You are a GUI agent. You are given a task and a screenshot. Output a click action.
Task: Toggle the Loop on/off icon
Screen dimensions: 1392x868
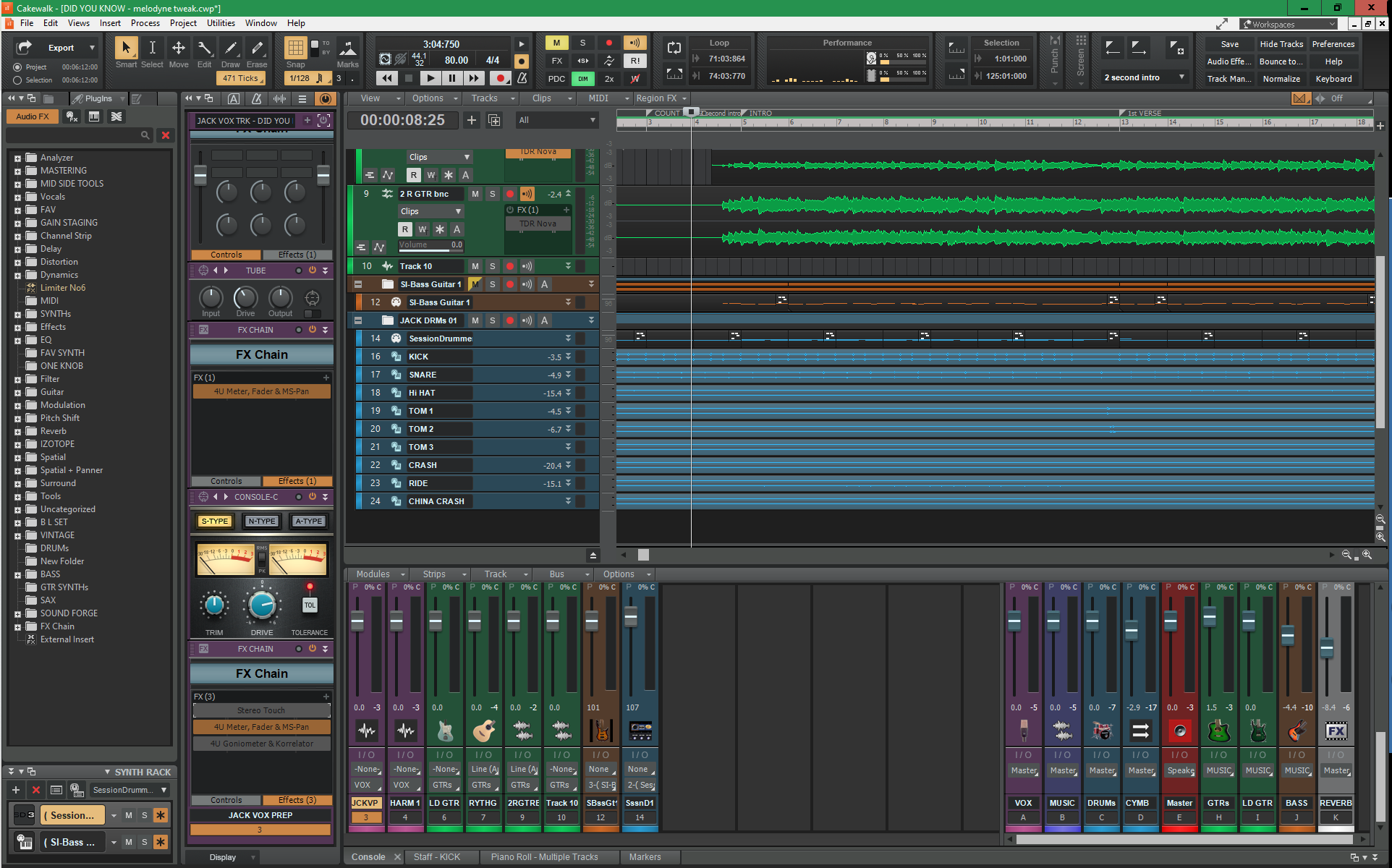674,48
